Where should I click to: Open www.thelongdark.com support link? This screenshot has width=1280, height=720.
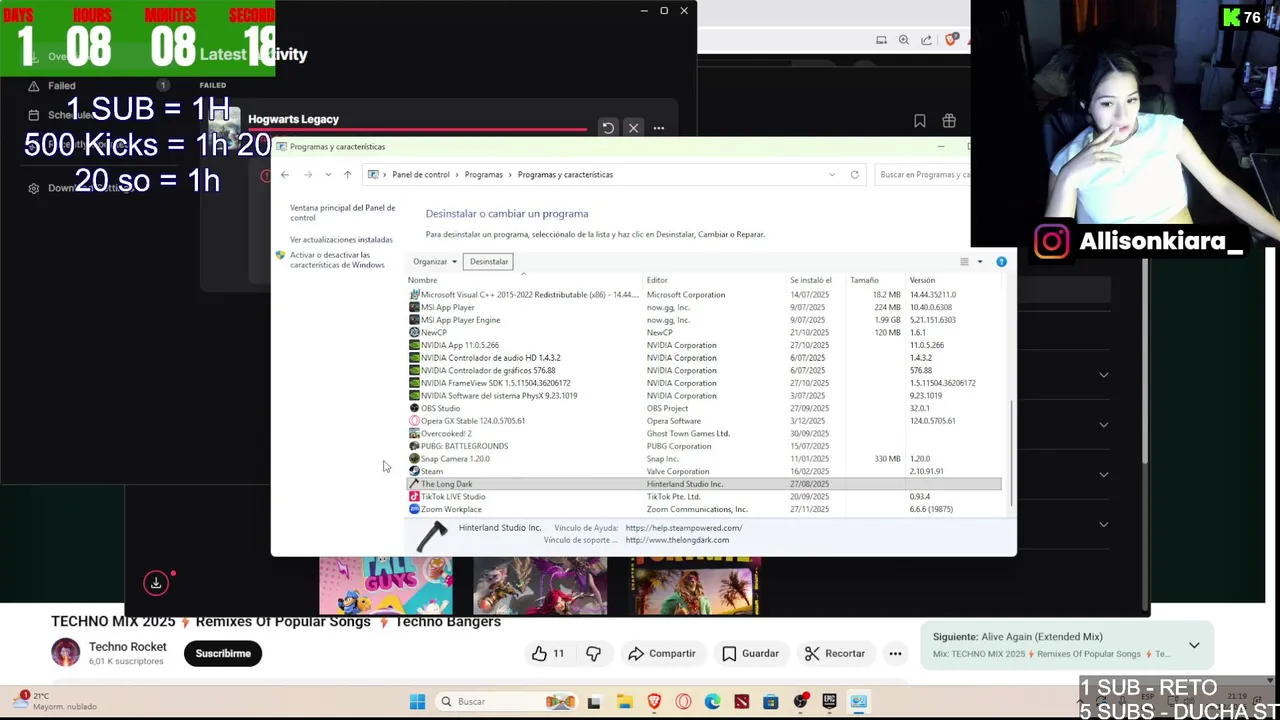677,540
